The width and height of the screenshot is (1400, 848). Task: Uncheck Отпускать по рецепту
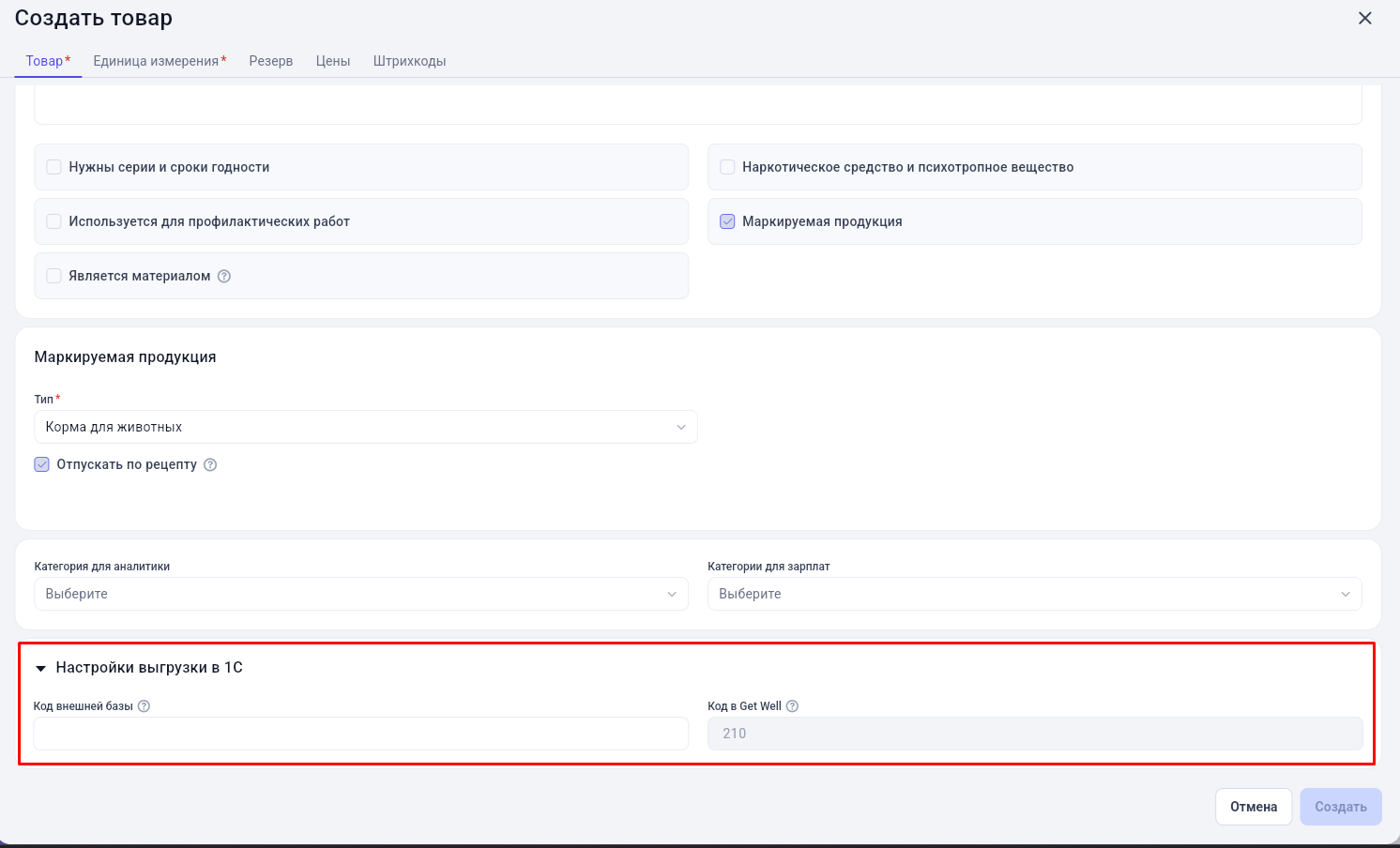coord(42,464)
